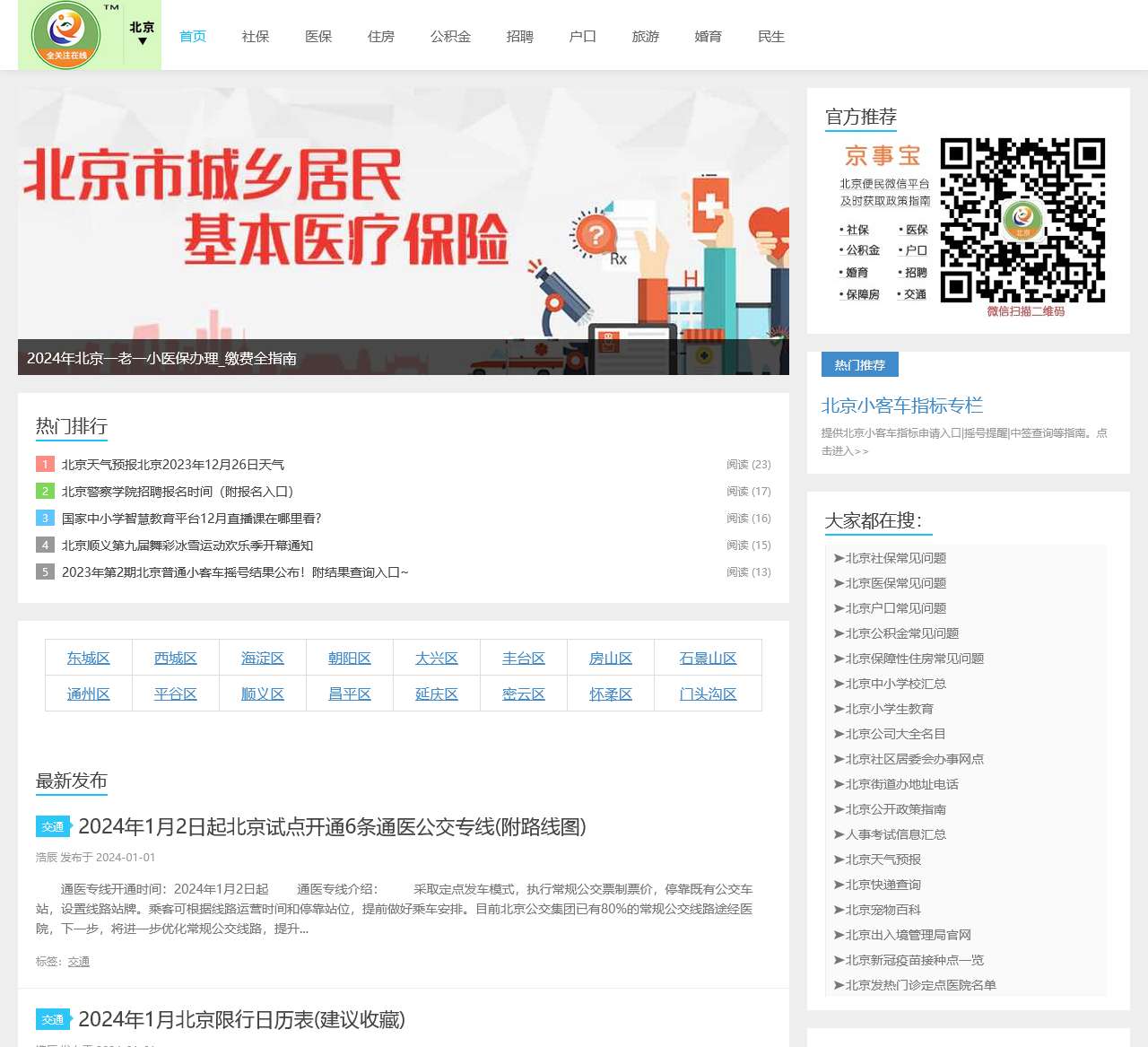
Task: Open the 社保 menu item
Action: 256,37
